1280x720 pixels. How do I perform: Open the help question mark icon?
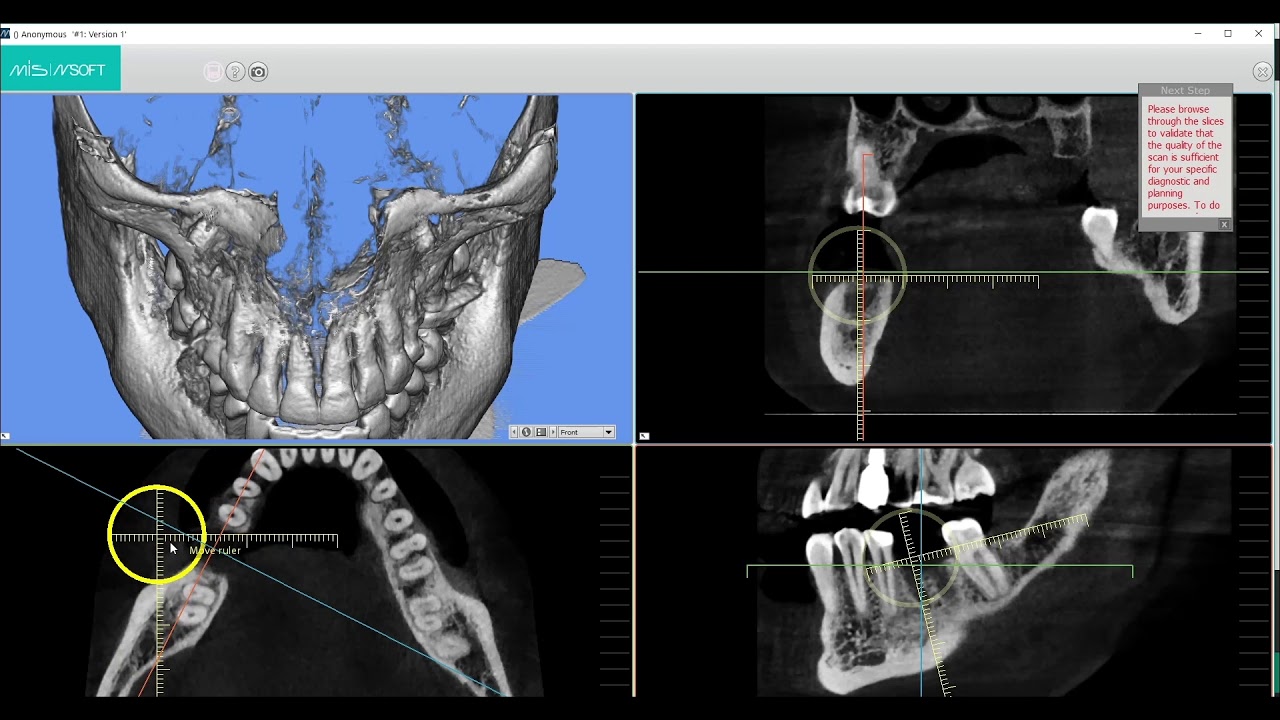(235, 72)
